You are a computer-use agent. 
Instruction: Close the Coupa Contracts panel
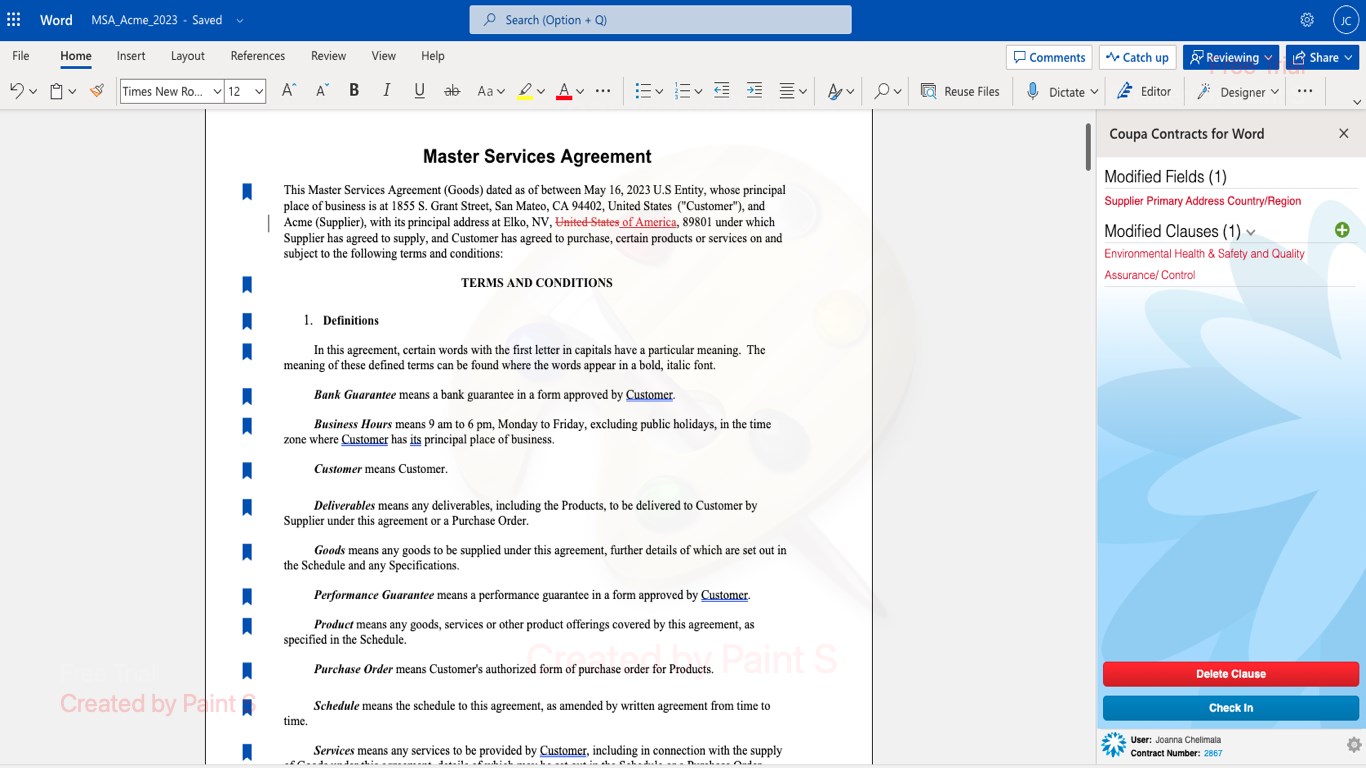pos(1344,133)
